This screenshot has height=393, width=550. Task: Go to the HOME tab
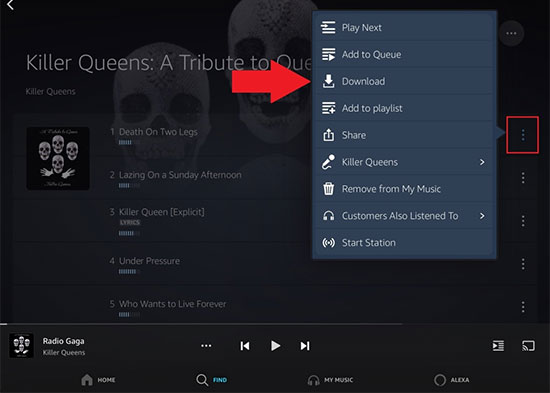(98, 380)
